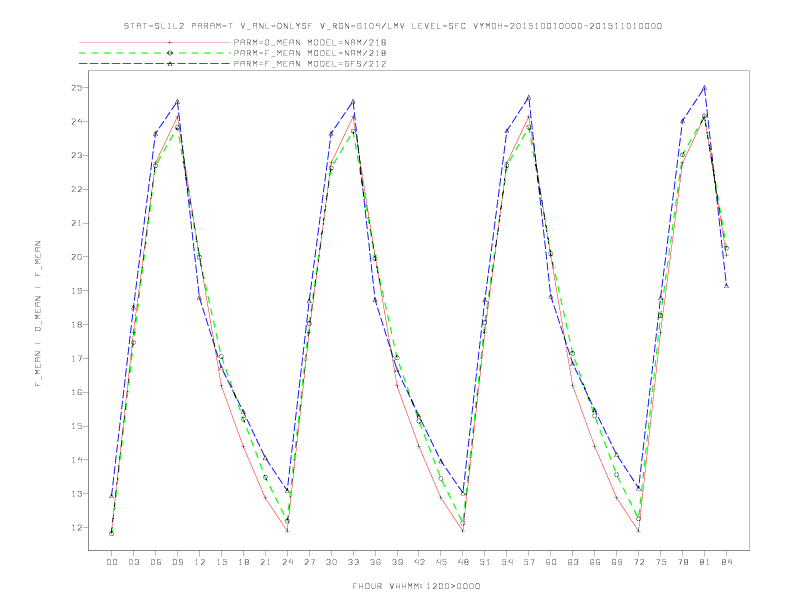Click x-axis forecast hour label 12
Viewport: 792px width, 612px height.
200,562
